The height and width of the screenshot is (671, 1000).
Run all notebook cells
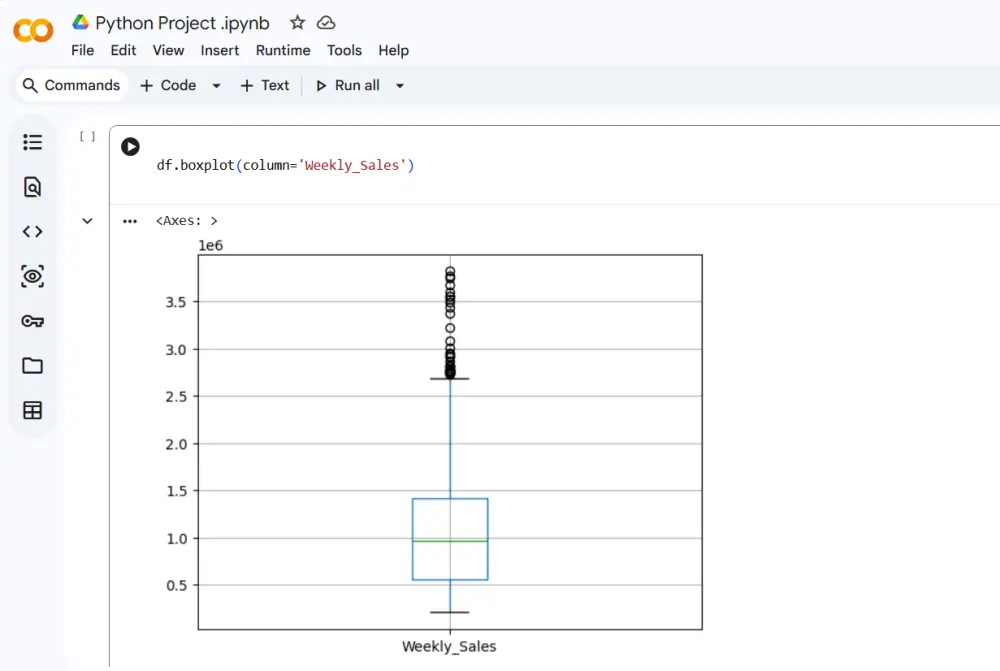point(348,85)
